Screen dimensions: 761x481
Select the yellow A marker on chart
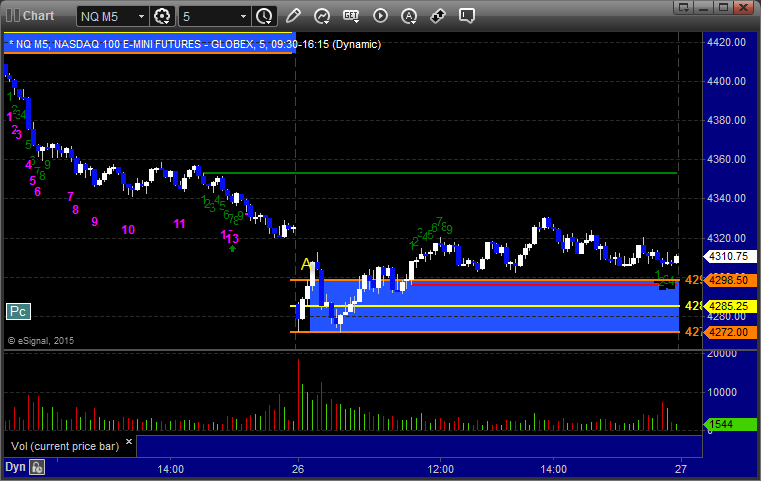[x=306, y=265]
